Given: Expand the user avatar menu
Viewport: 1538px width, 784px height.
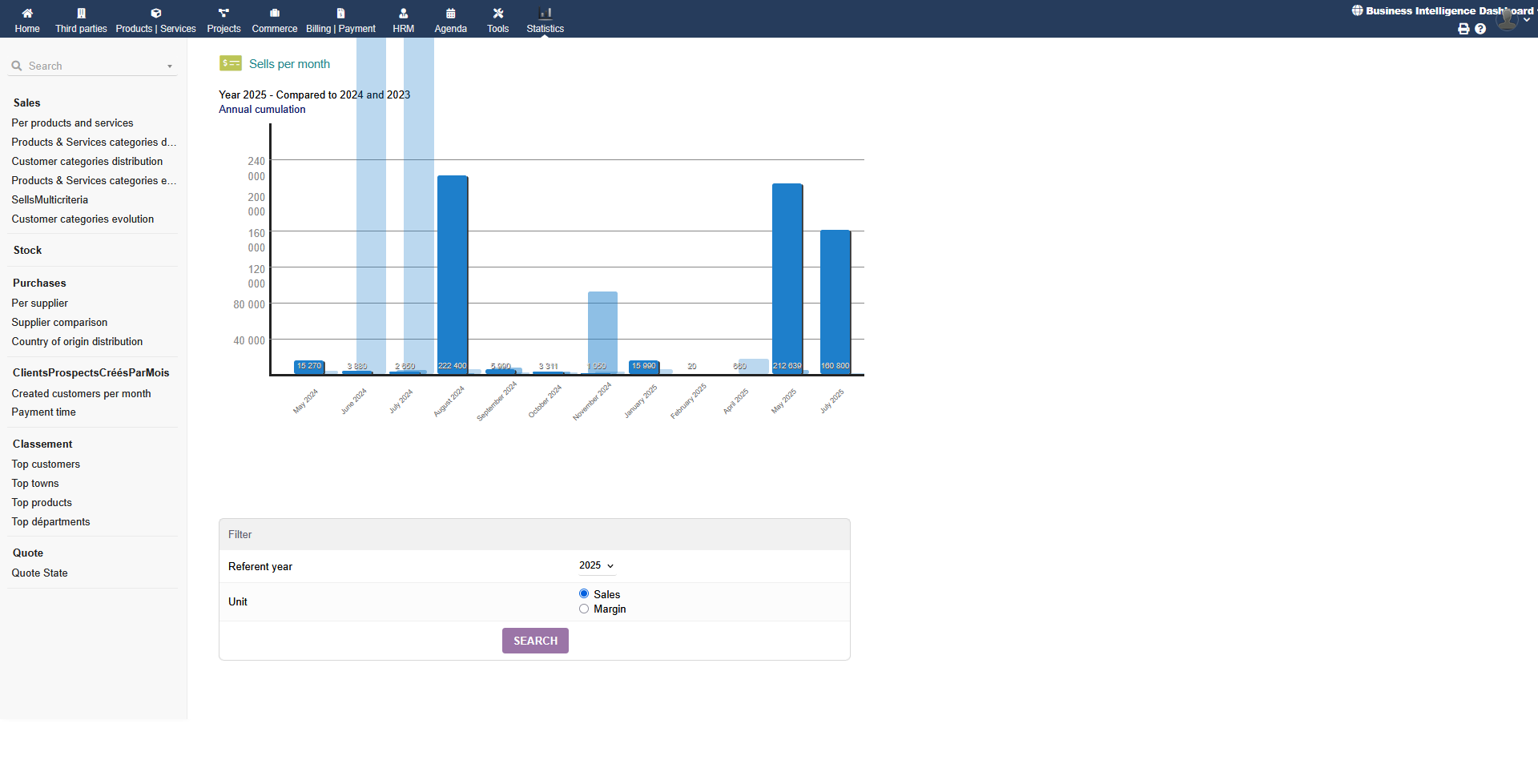Looking at the screenshot, I should (1508, 19).
